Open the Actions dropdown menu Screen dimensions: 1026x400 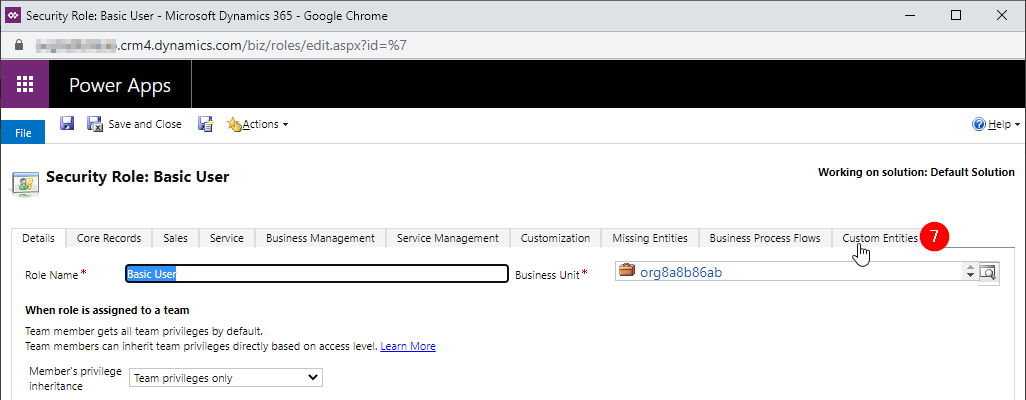point(258,124)
